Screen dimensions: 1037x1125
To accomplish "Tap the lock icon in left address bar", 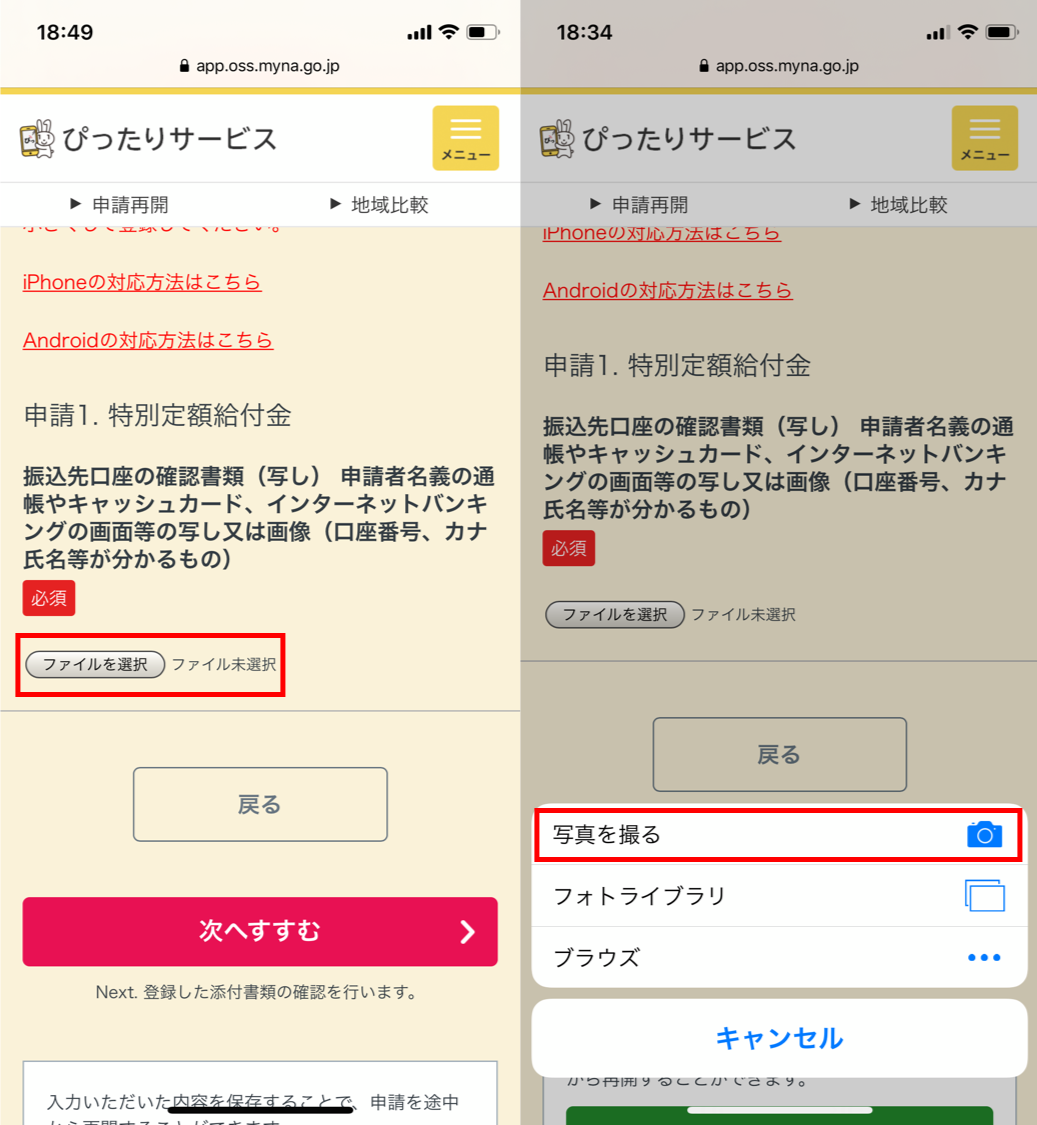I will tap(184, 65).
